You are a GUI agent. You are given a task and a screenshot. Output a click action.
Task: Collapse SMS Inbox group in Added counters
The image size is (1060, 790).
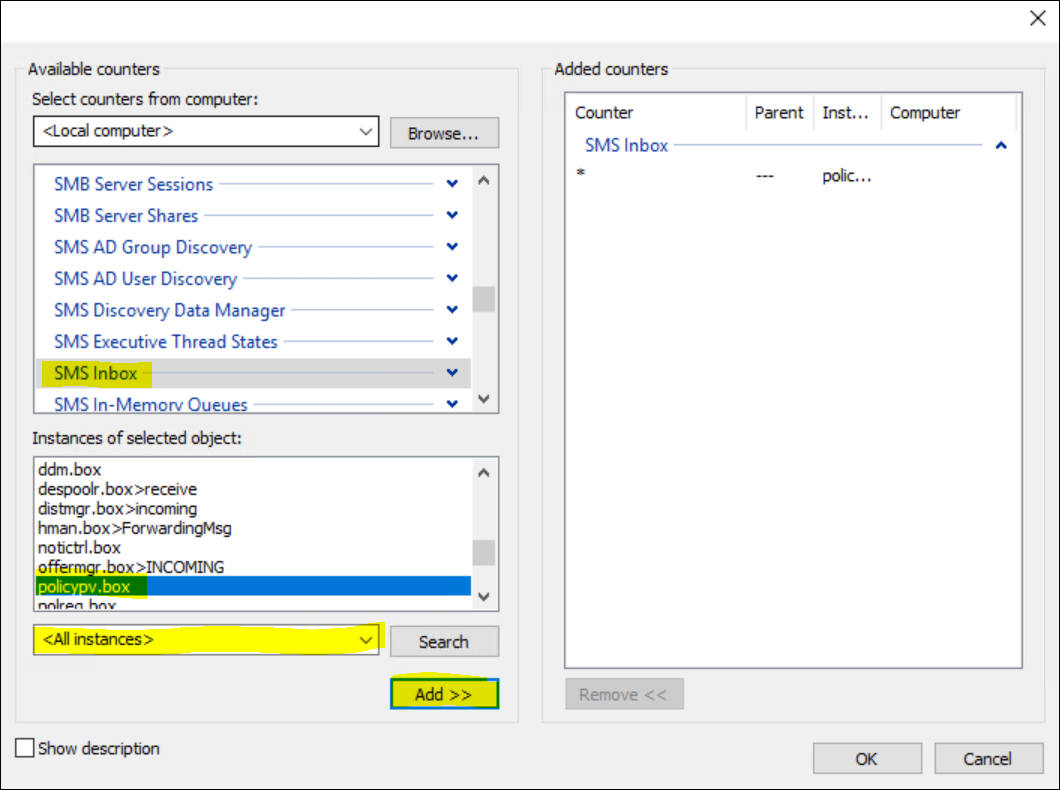[1001, 145]
